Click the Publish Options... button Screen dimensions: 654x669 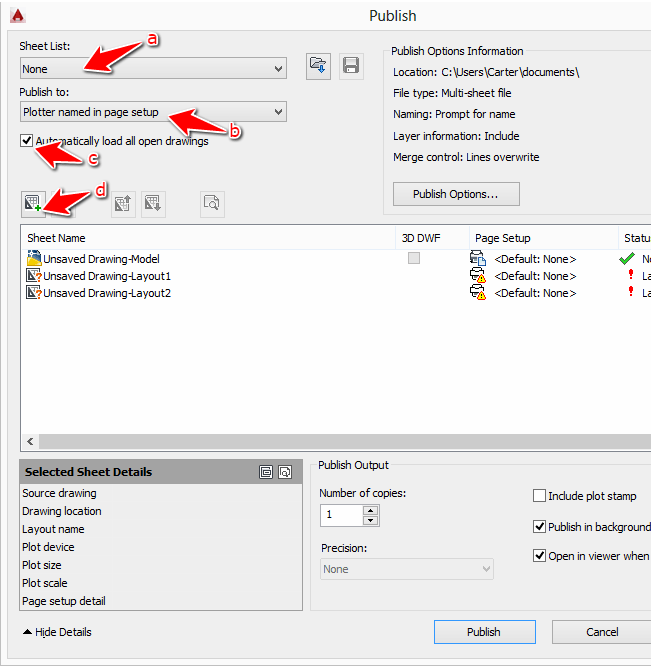(456, 194)
